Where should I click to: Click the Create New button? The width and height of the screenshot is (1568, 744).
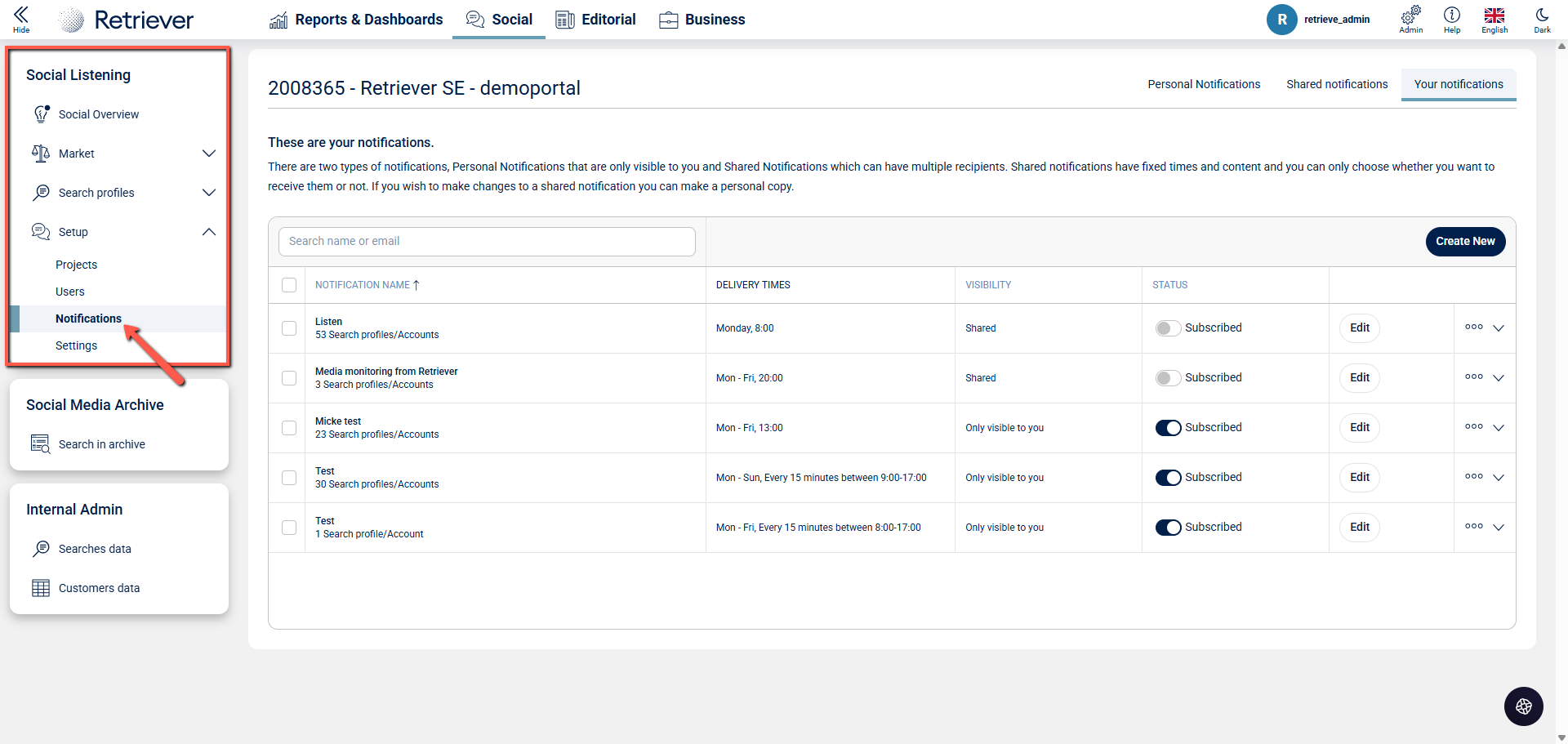[x=1465, y=242]
